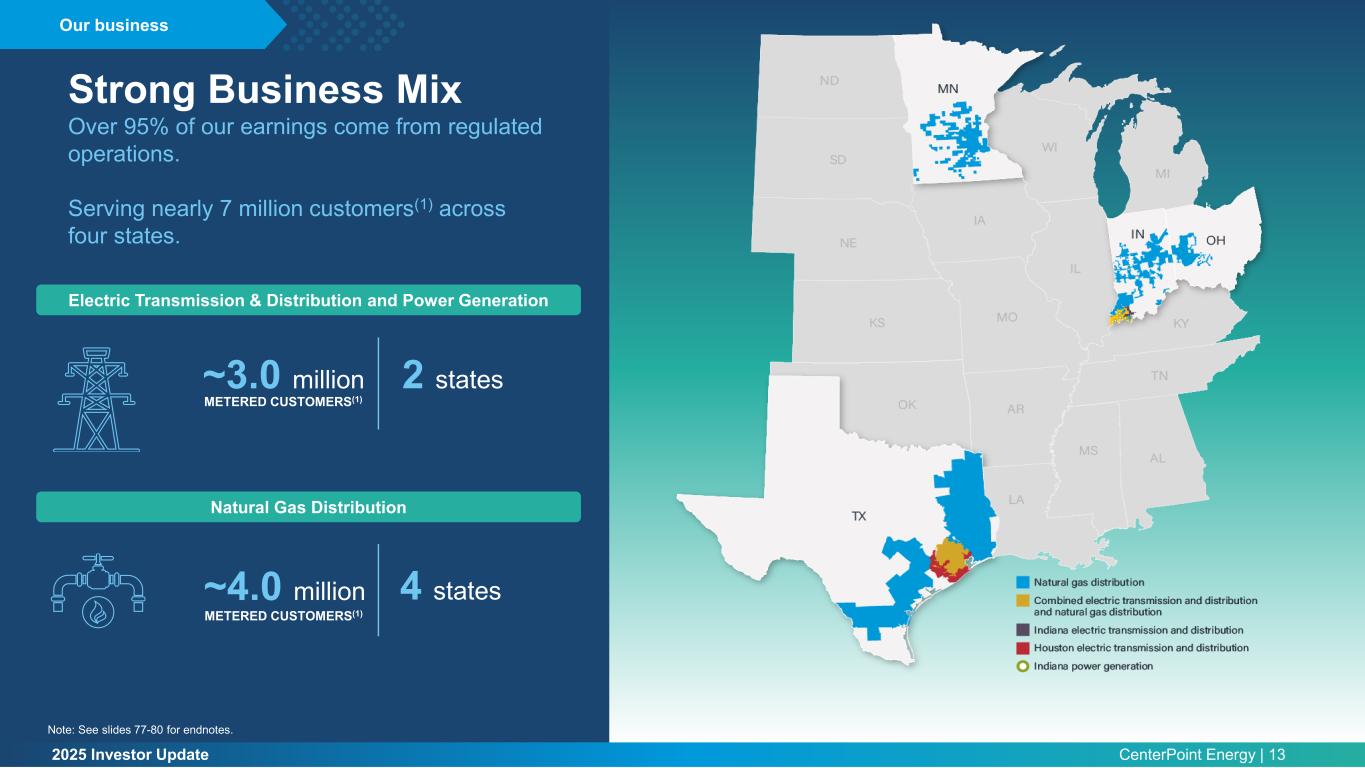Click the Indiana power generation circle marker in legend

[x=1022, y=666]
